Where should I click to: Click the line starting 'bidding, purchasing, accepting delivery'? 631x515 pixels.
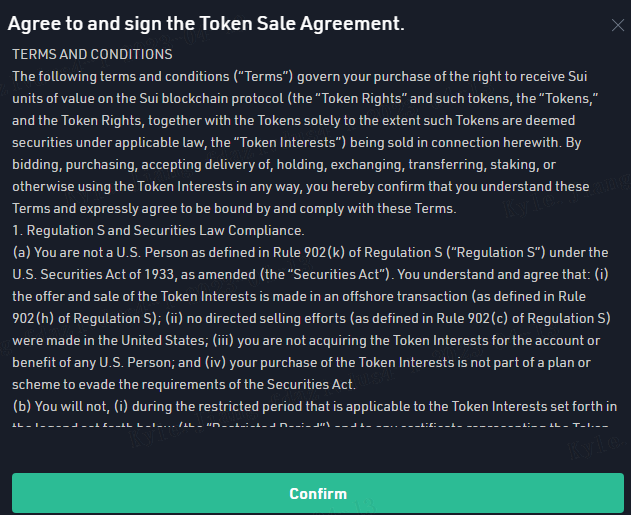(x=284, y=165)
